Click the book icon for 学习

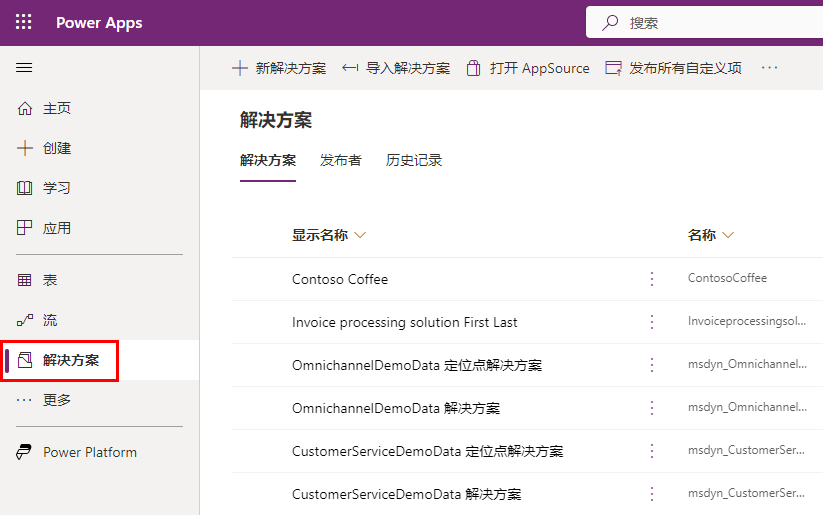coord(25,188)
